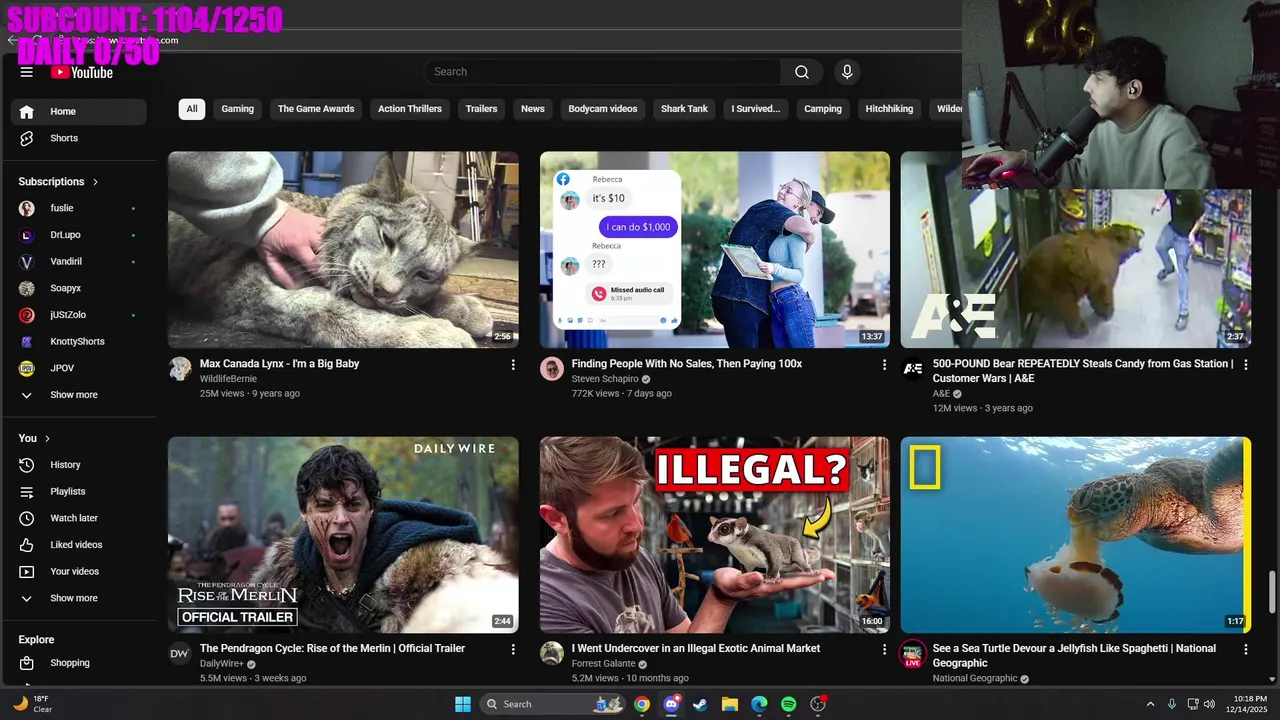Open File Explorer from the taskbar
This screenshot has width=1280, height=720.
(x=730, y=704)
